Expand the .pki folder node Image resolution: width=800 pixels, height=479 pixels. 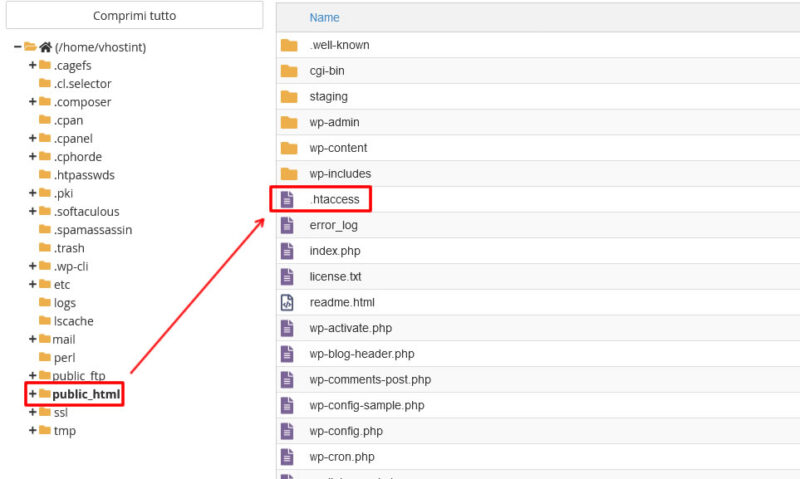[x=32, y=193]
